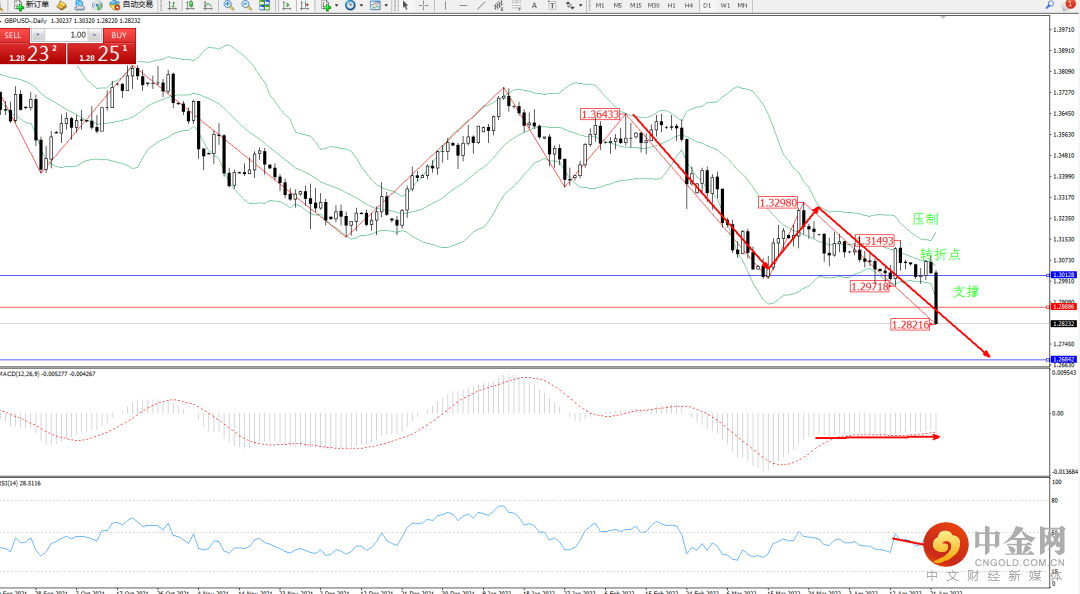Viewport: 1080px width, 594px height.
Task: Click the search magnifier icon
Action: pos(1050,5)
